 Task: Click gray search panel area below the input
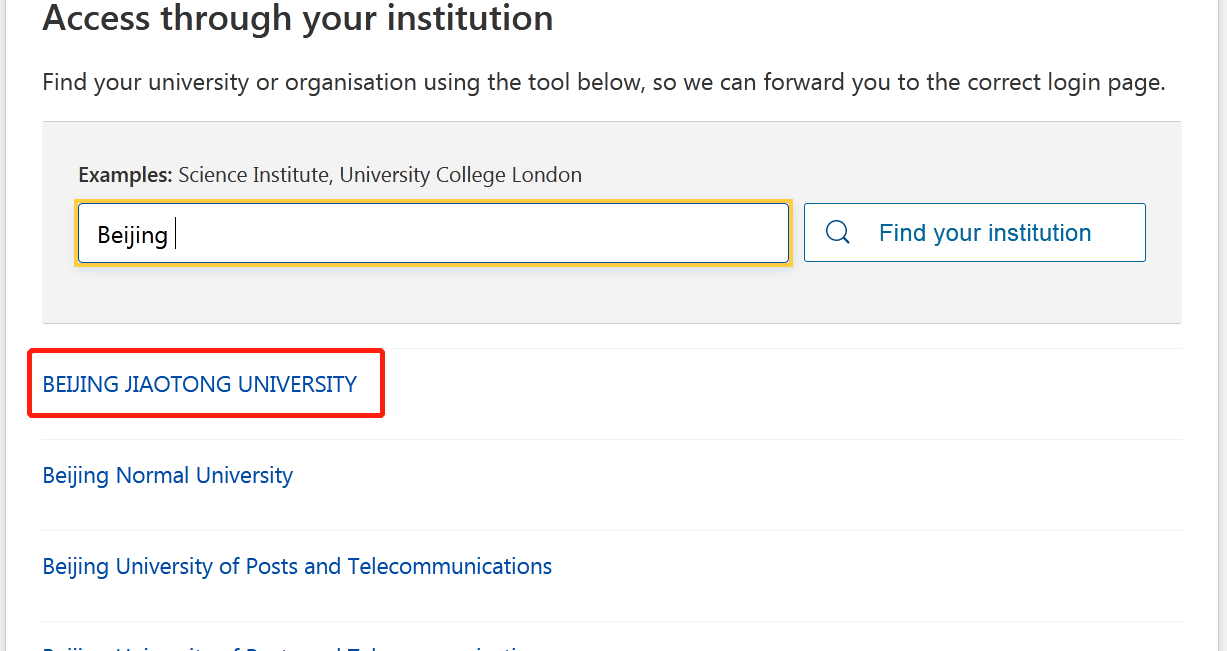[x=600, y=295]
